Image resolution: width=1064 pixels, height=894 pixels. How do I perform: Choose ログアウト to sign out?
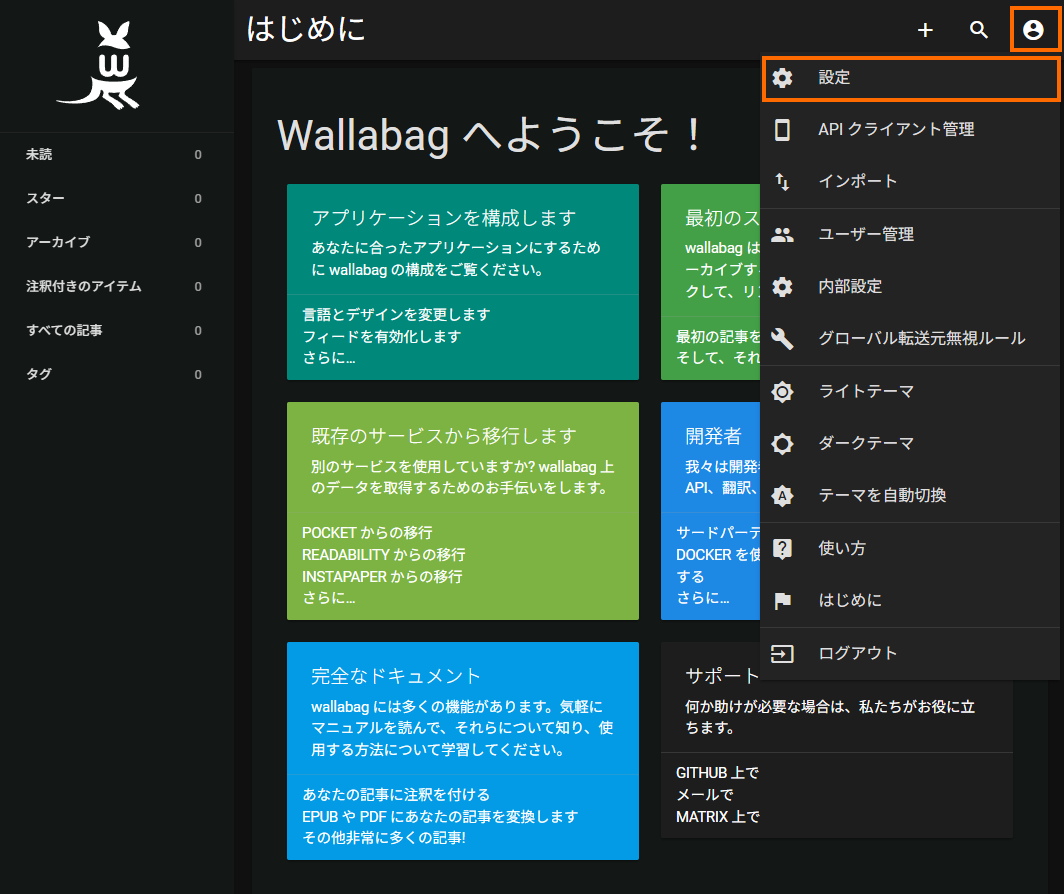click(x=911, y=654)
